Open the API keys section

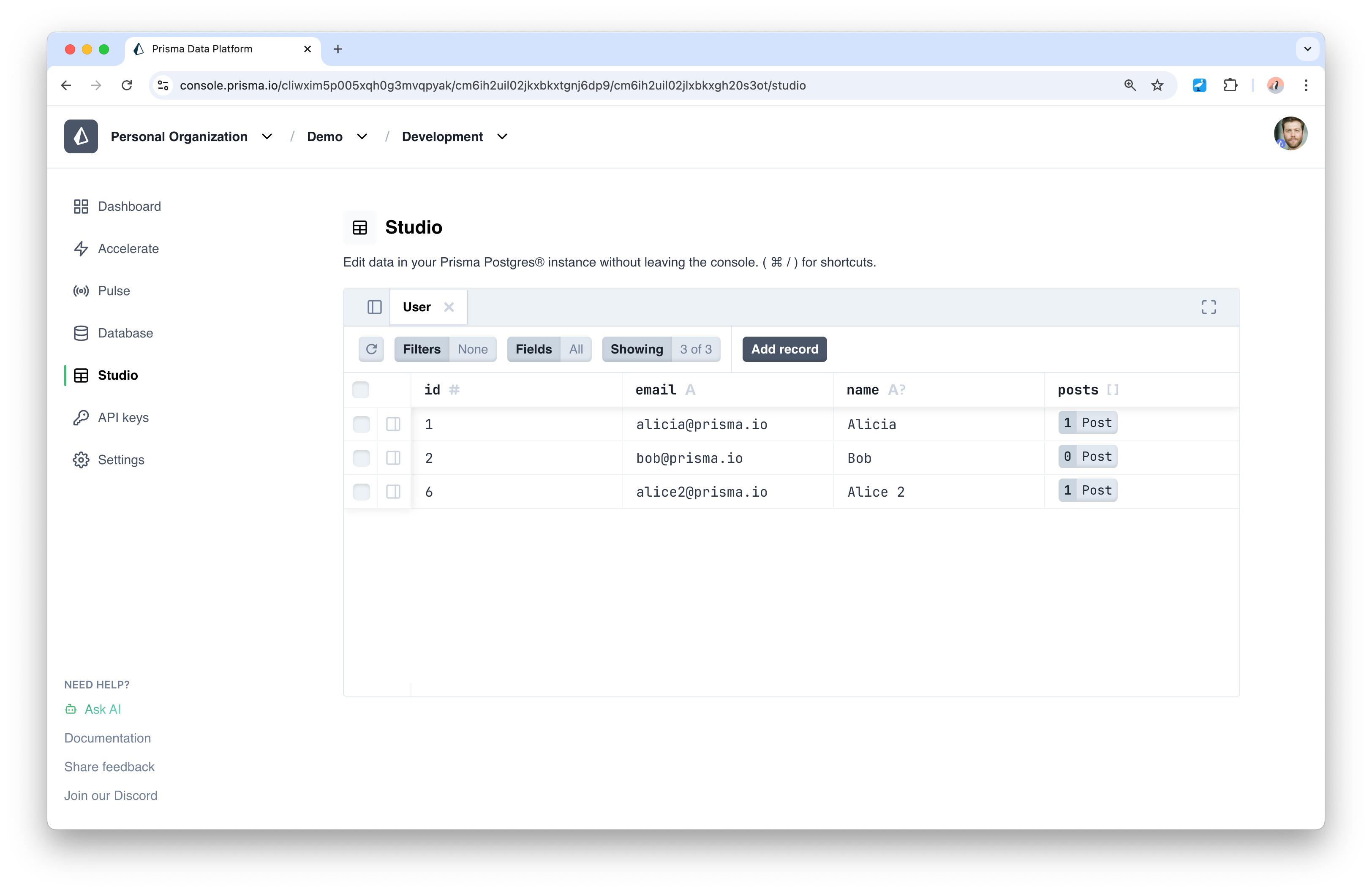click(x=123, y=417)
